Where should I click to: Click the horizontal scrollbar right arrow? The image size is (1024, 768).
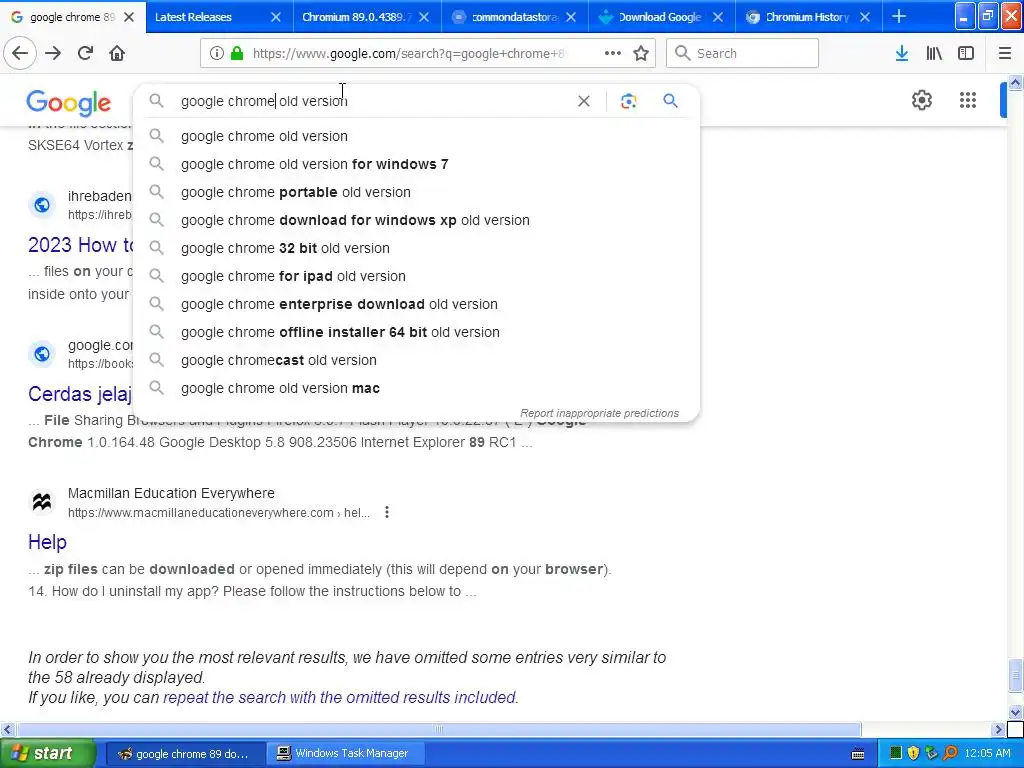pyautogui.click(x=998, y=729)
